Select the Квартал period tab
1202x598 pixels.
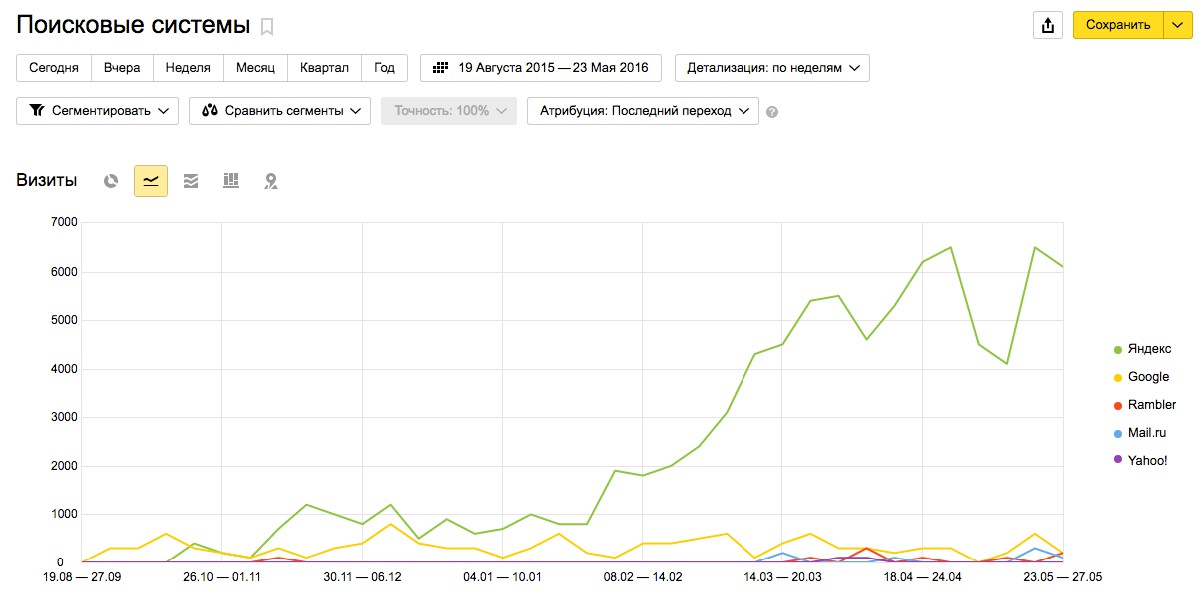324,68
